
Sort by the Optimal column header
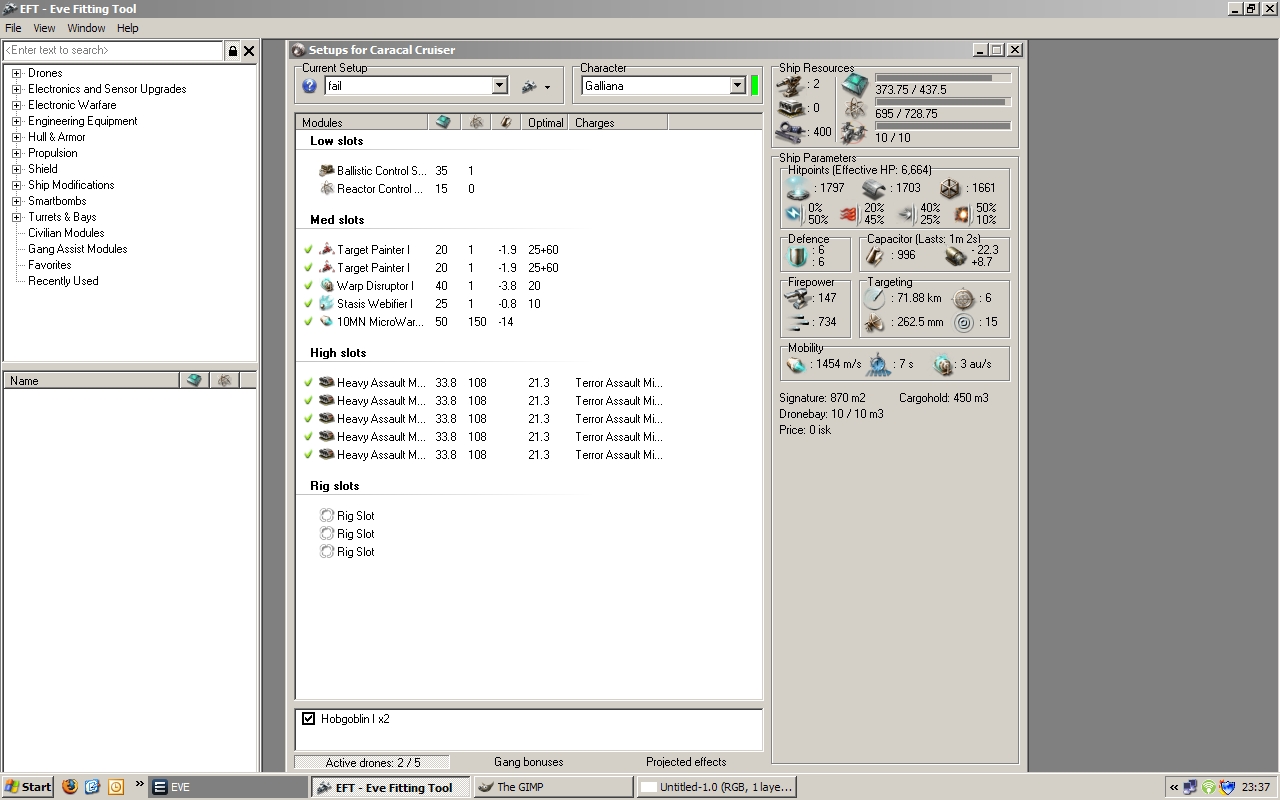[x=546, y=123]
